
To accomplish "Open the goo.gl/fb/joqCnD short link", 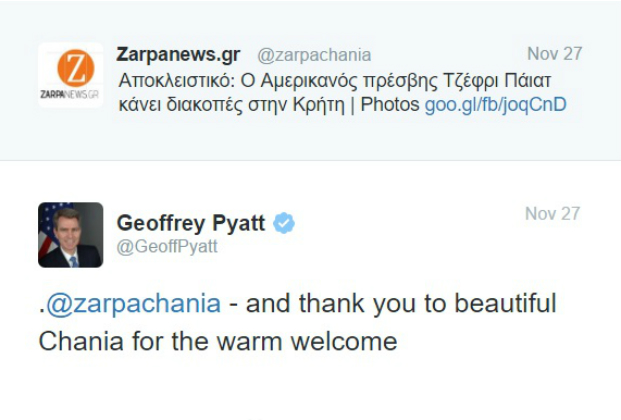I will [x=495, y=104].
